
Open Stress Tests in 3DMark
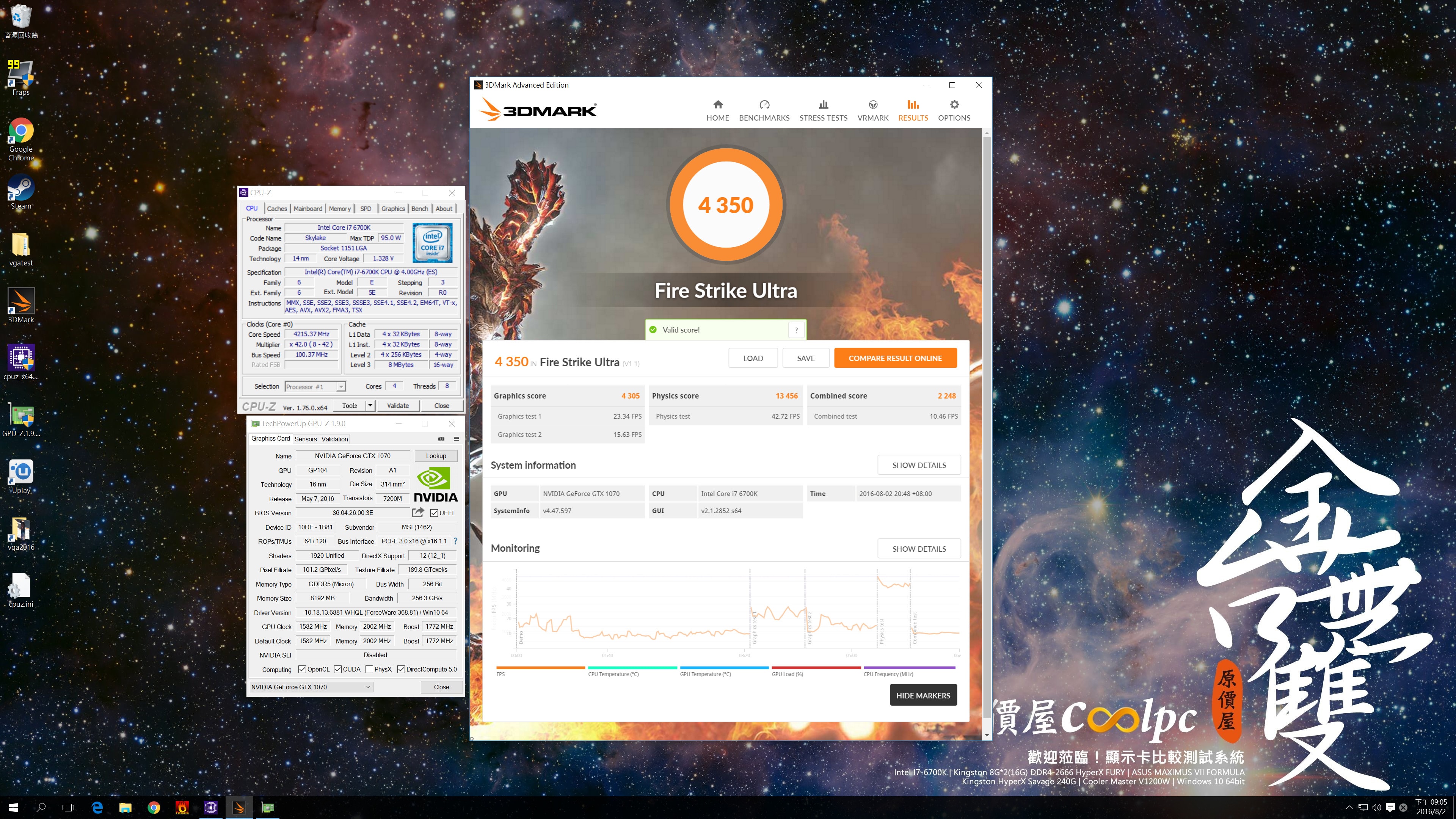point(823,110)
